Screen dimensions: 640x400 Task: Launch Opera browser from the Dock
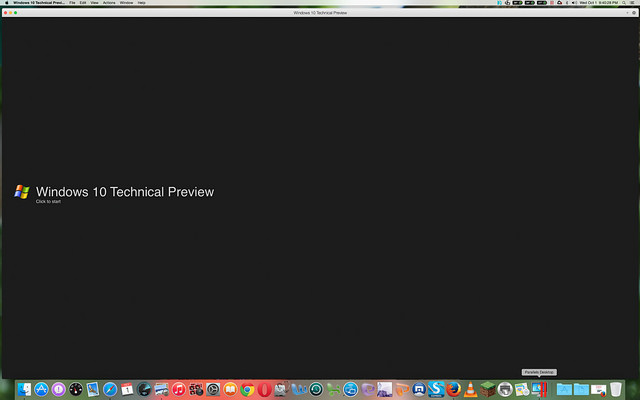pos(264,389)
